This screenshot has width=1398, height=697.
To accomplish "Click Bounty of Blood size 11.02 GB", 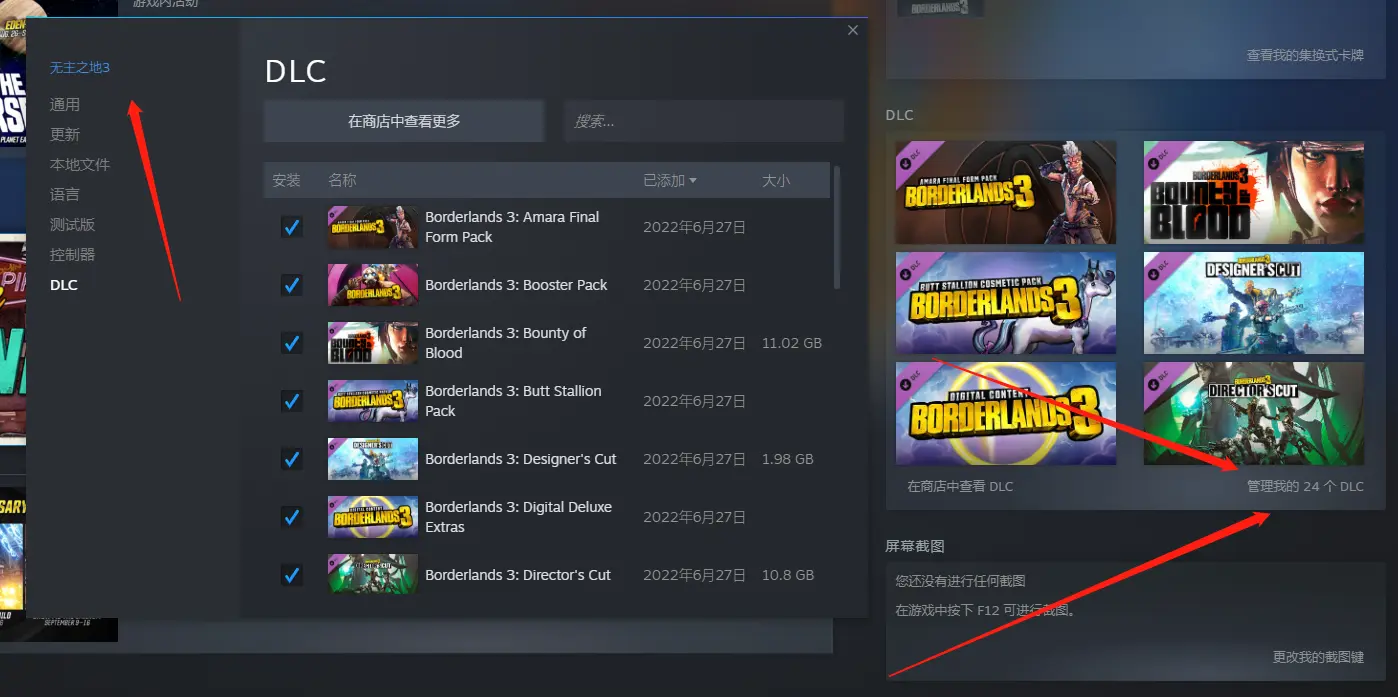I will tap(792, 343).
